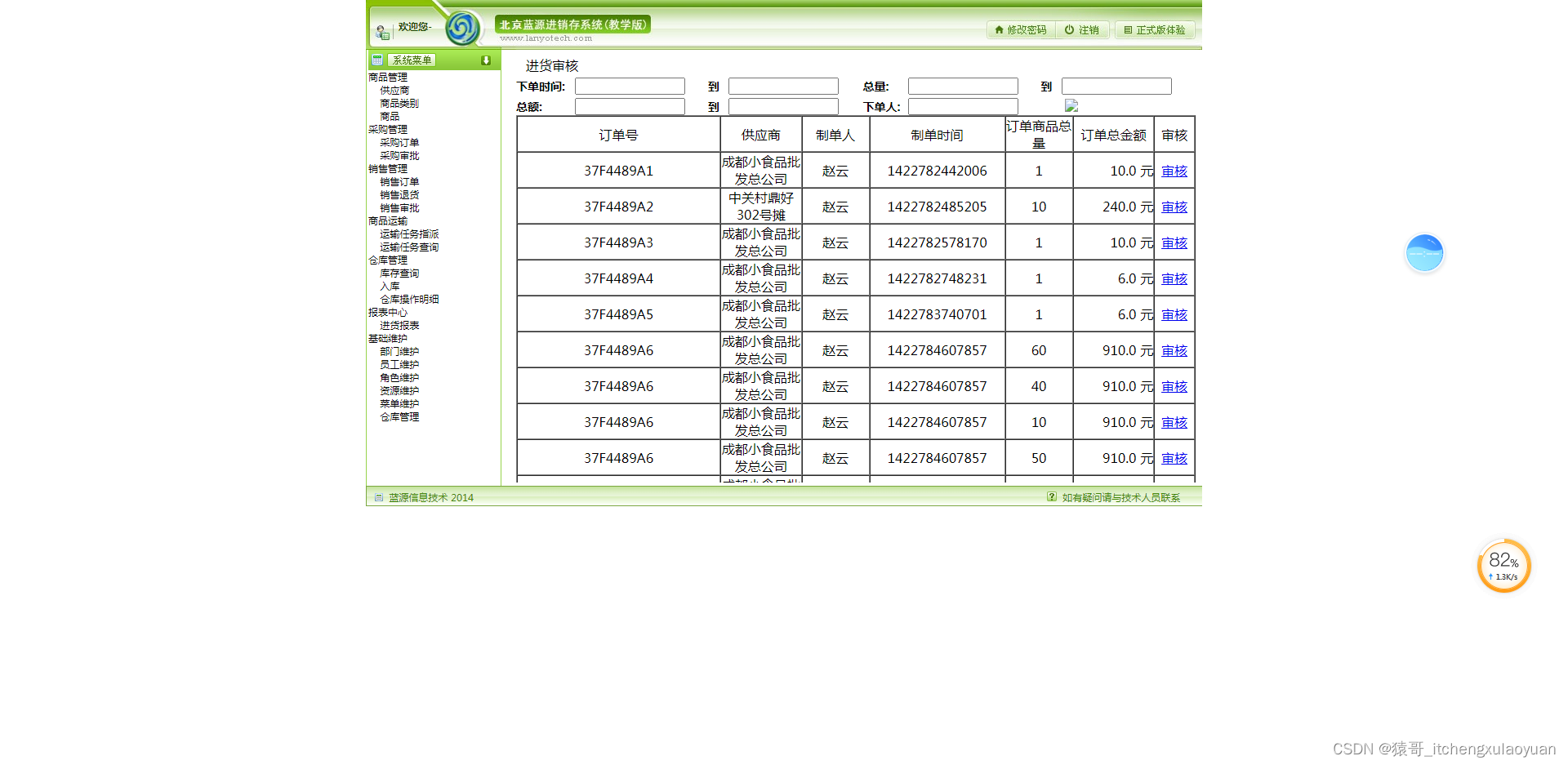Click the 订单号 column header
This screenshot has width=1568, height=765.
(x=619, y=135)
